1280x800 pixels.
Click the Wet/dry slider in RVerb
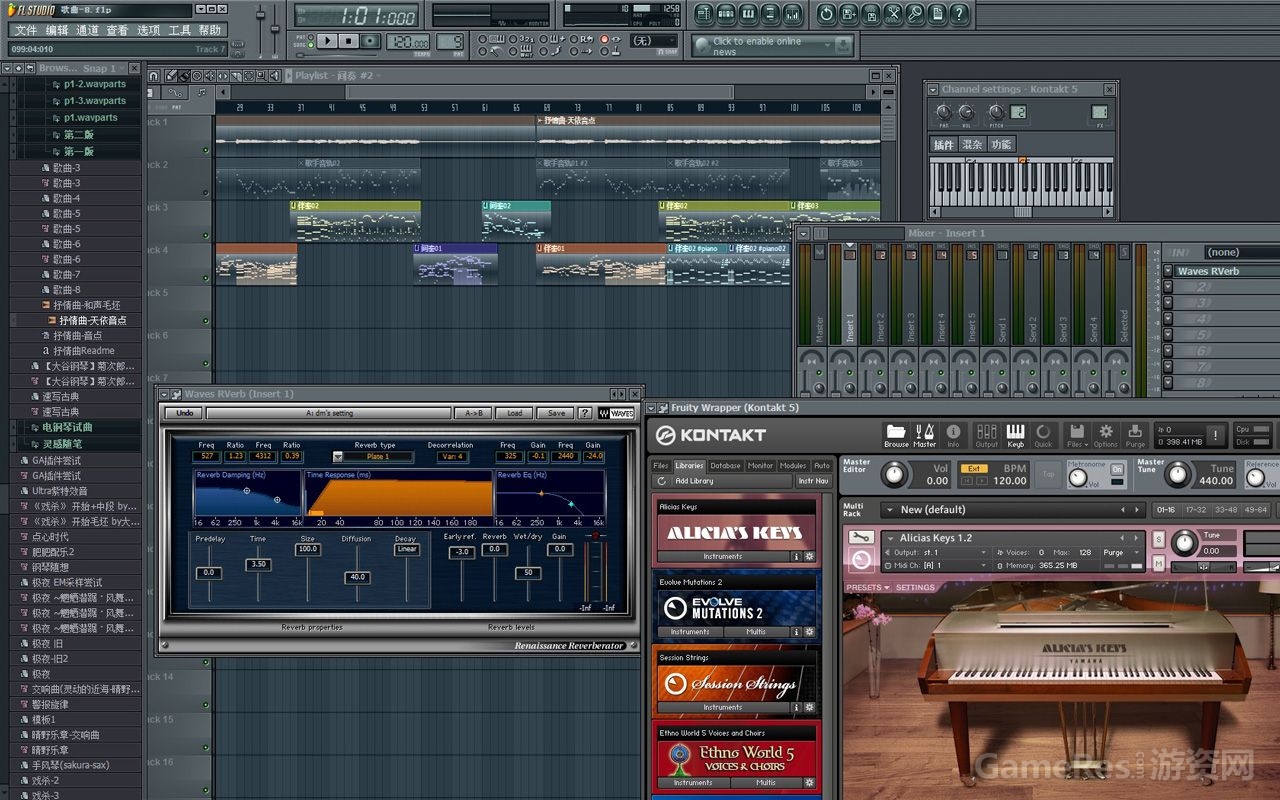tap(528, 573)
